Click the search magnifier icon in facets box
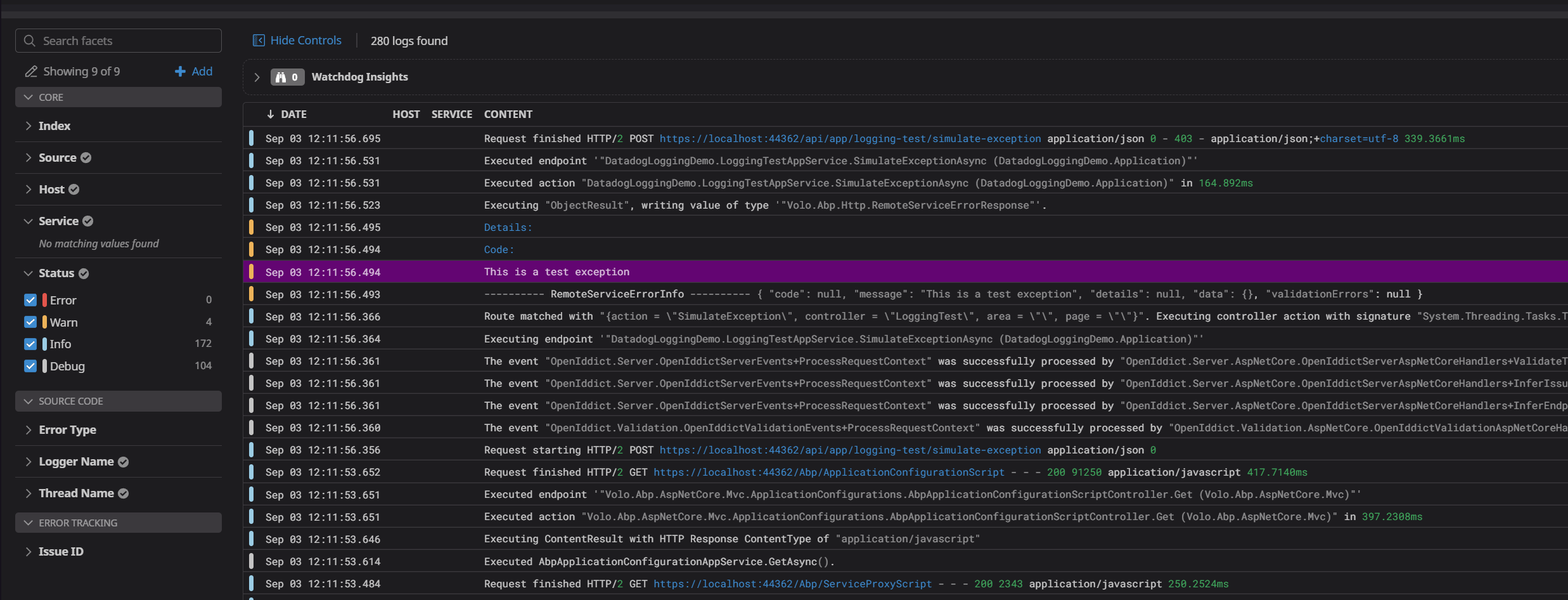Screen dimensions: 1568x600 point(29,41)
